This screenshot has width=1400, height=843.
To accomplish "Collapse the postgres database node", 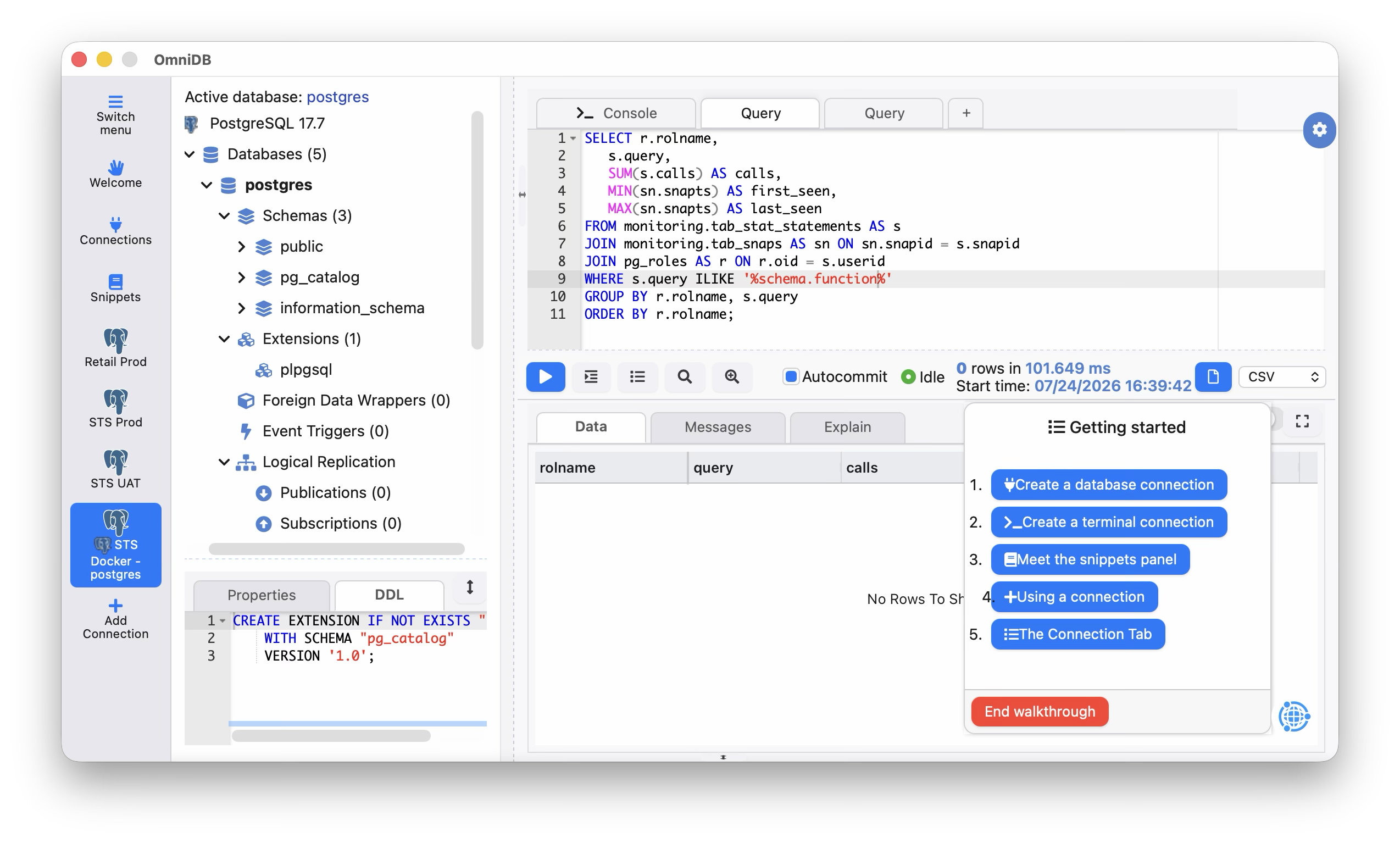I will [x=207, y=185].
